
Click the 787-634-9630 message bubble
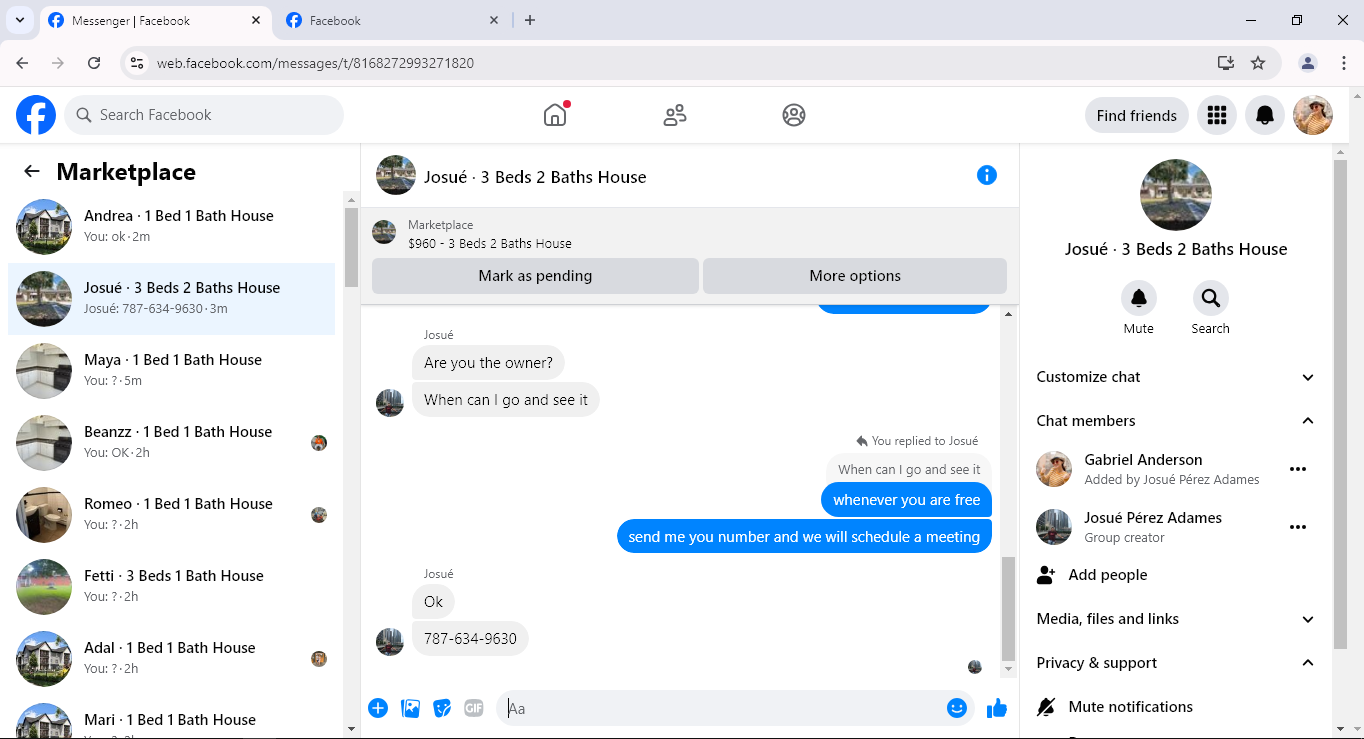point(470,639)
